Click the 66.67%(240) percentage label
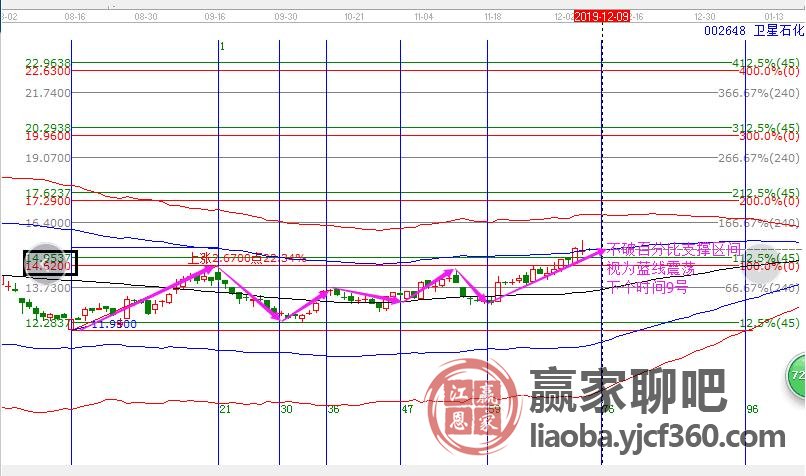This screenshot has height=476, width=806. [762, 288]
